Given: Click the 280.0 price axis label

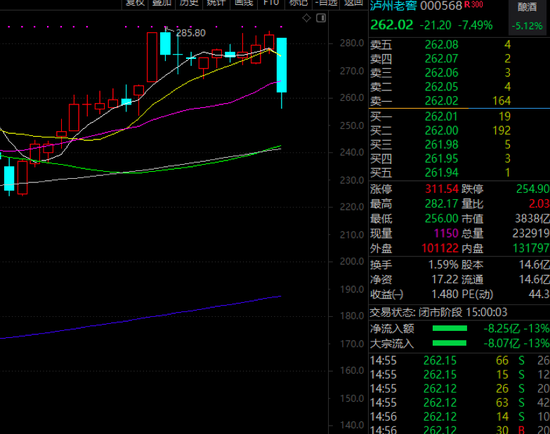Looking at the screenshot, I should click(x=352, y=43).
